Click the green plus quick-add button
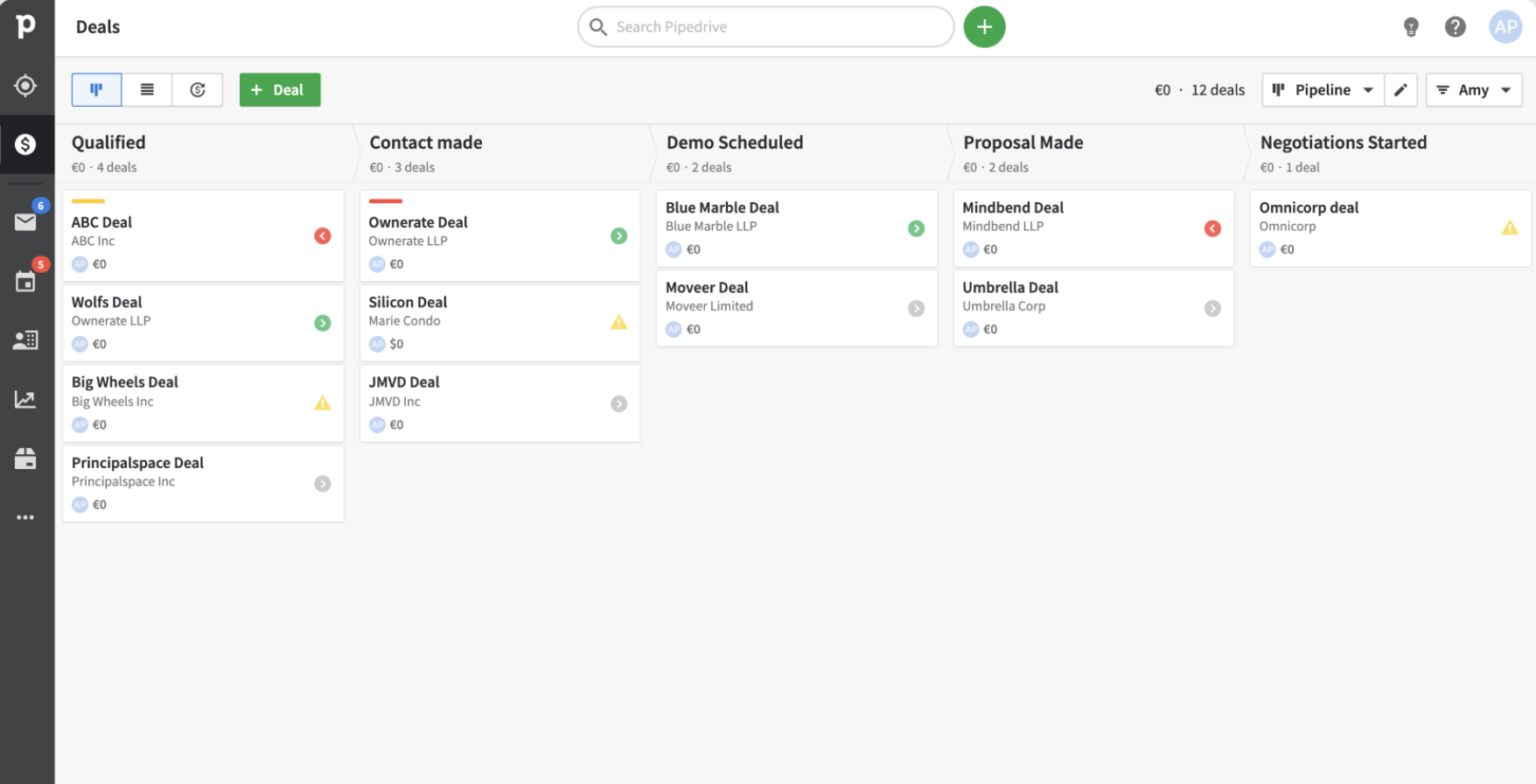Viewport: 1536px width, 784px height. point(984,27)
